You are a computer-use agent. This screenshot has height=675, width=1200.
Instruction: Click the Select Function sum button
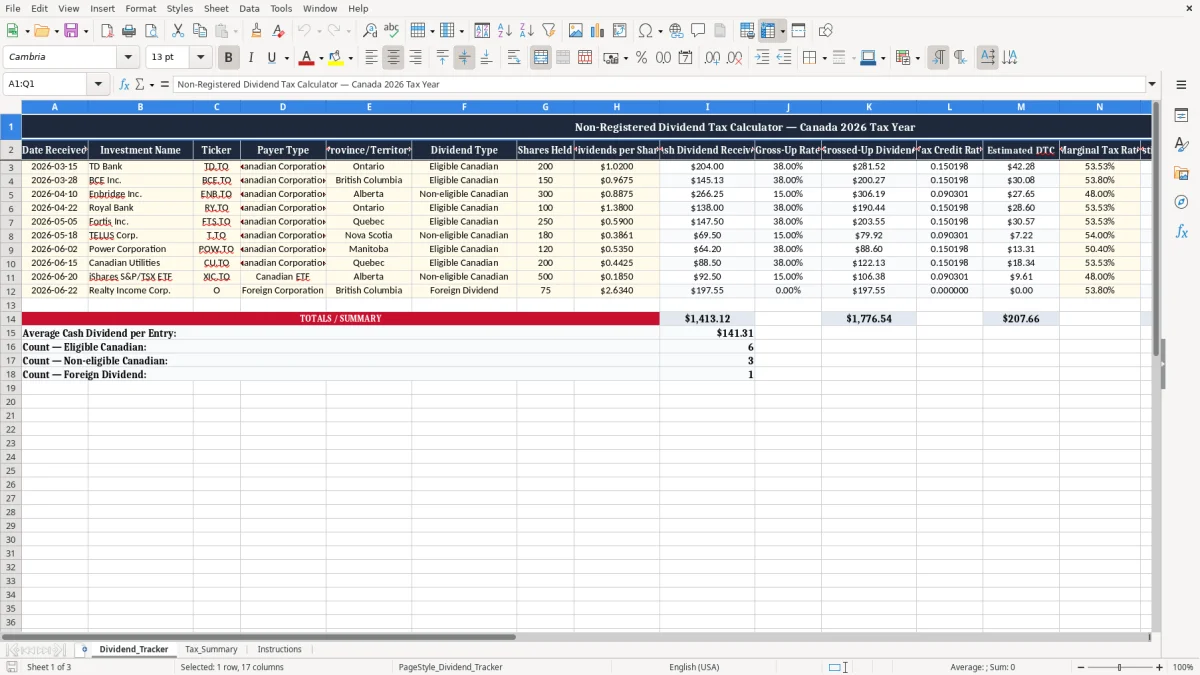(x=139, y=84)
